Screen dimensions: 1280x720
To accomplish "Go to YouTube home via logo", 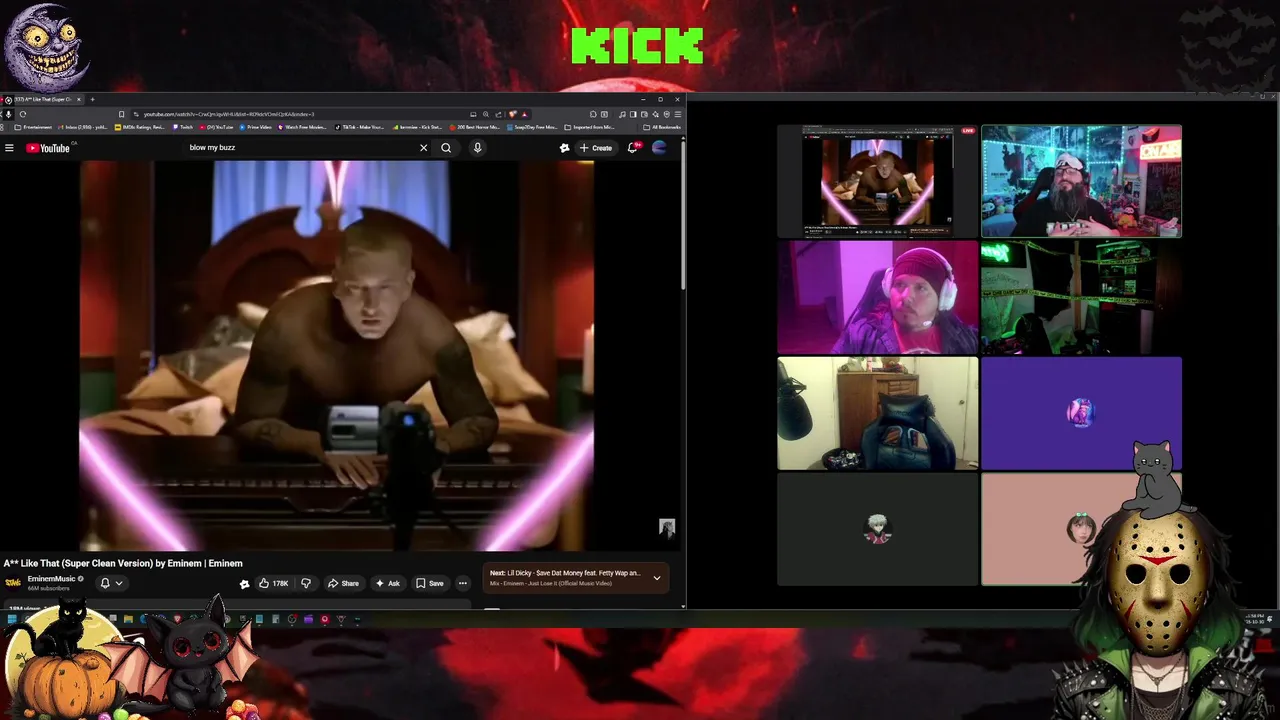I will [48, 148].
